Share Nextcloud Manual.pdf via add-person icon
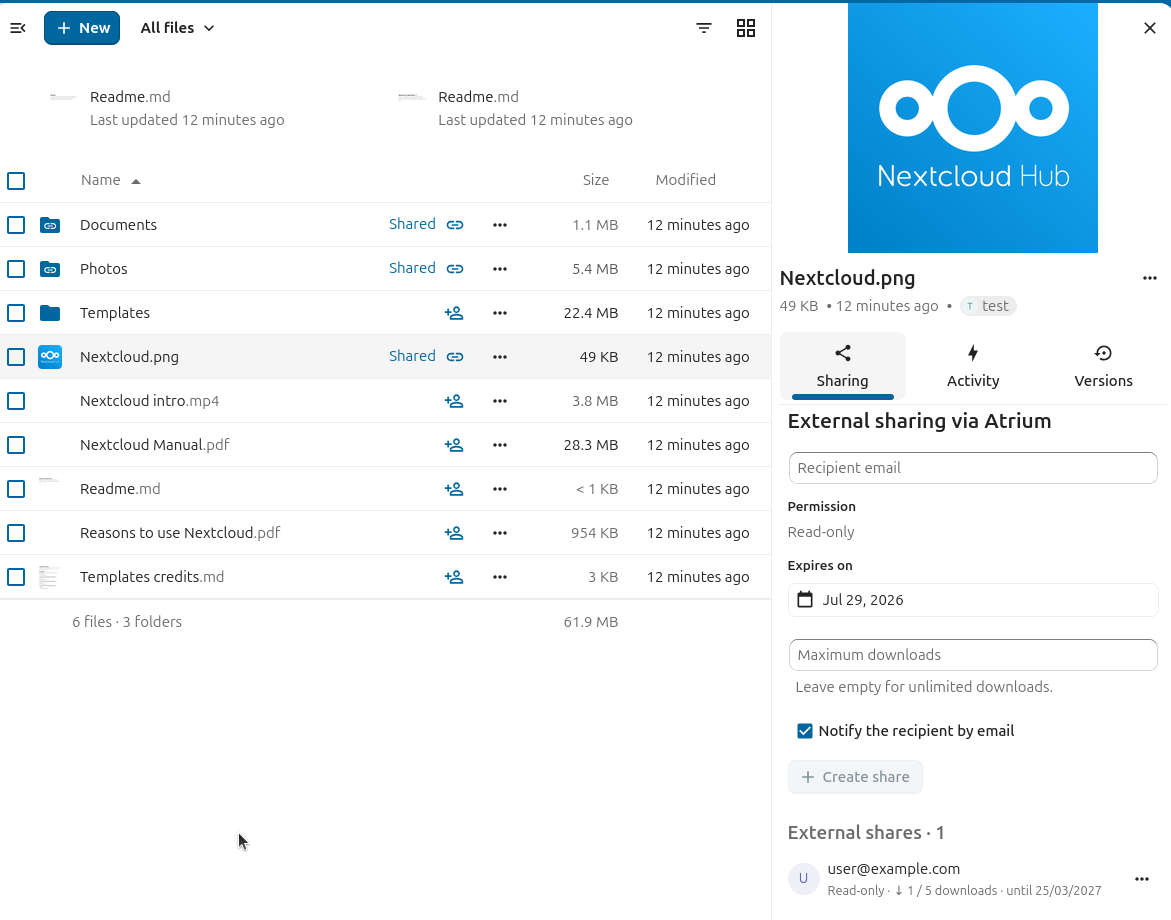Viewport: 1171px width, 920px height. click(x=454, y=445)
